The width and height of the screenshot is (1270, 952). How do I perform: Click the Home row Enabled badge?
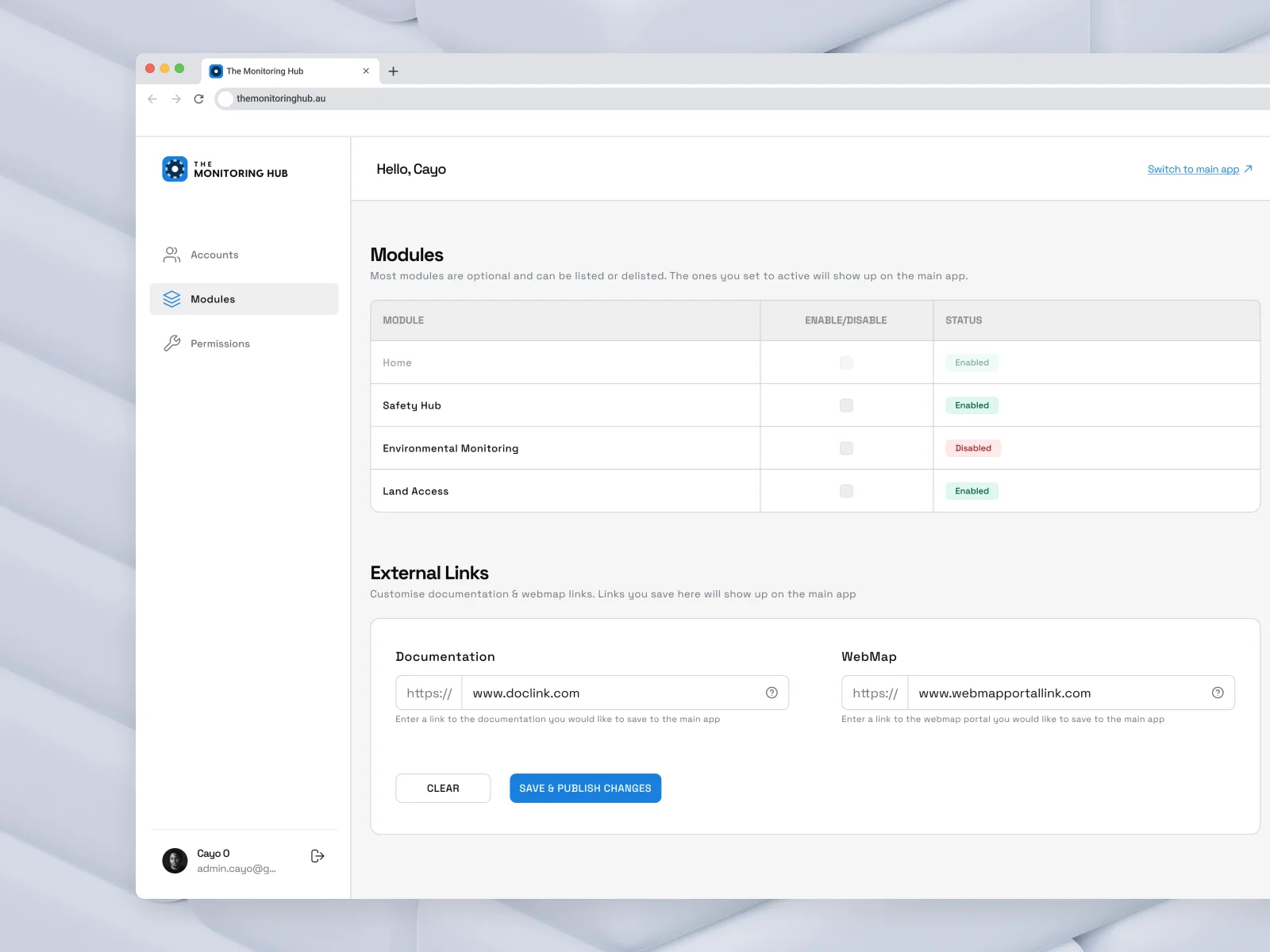(972, 363)
